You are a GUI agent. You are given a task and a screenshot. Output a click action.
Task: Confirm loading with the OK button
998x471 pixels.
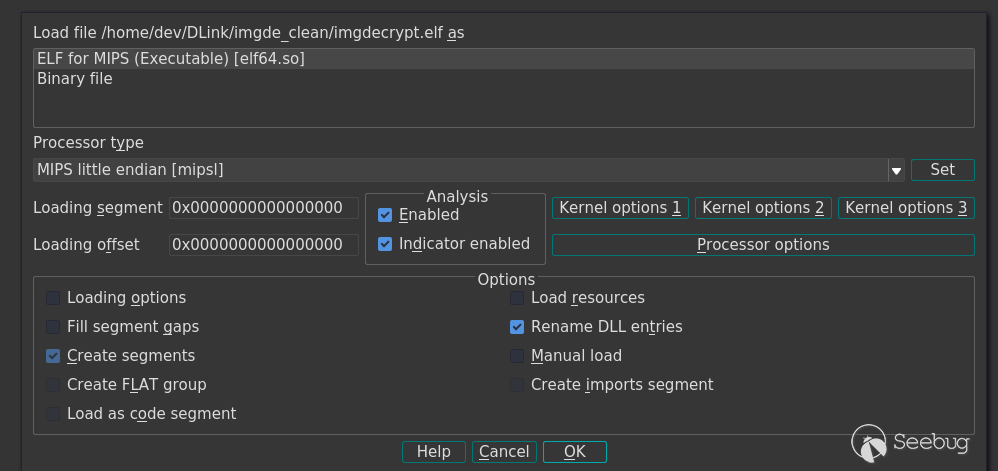coord(575,452)
